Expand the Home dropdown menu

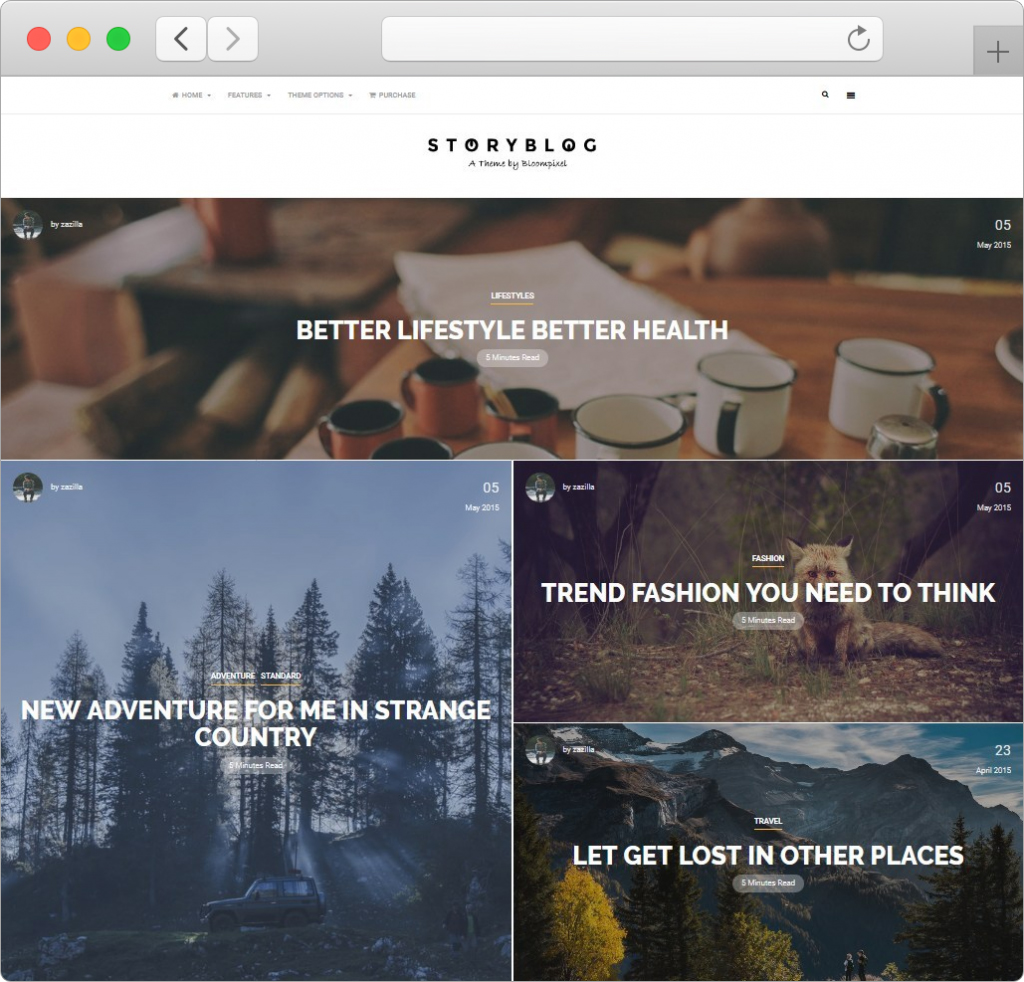coord(191,95)
